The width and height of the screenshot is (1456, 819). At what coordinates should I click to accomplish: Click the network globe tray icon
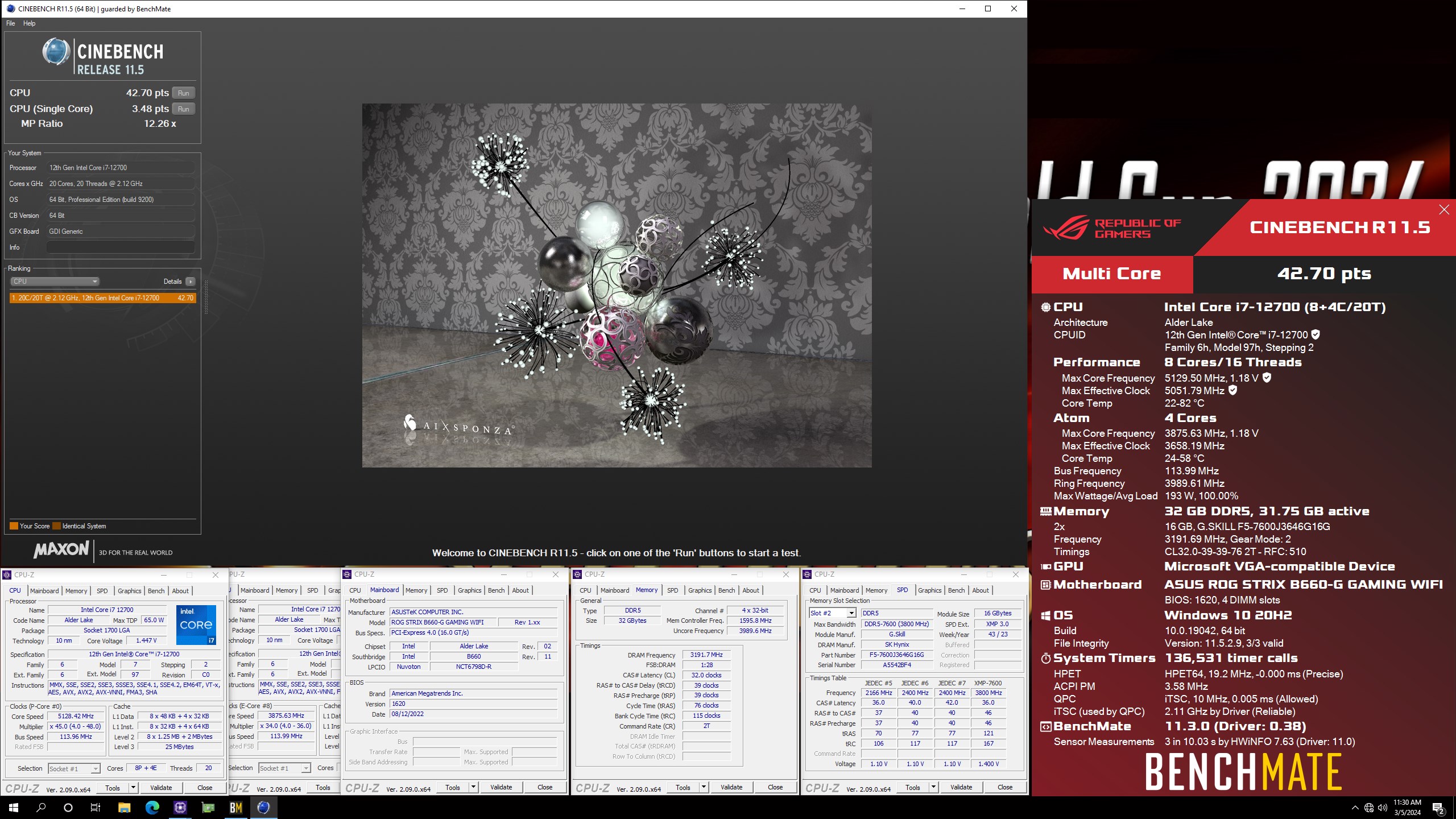(1369, 808)
